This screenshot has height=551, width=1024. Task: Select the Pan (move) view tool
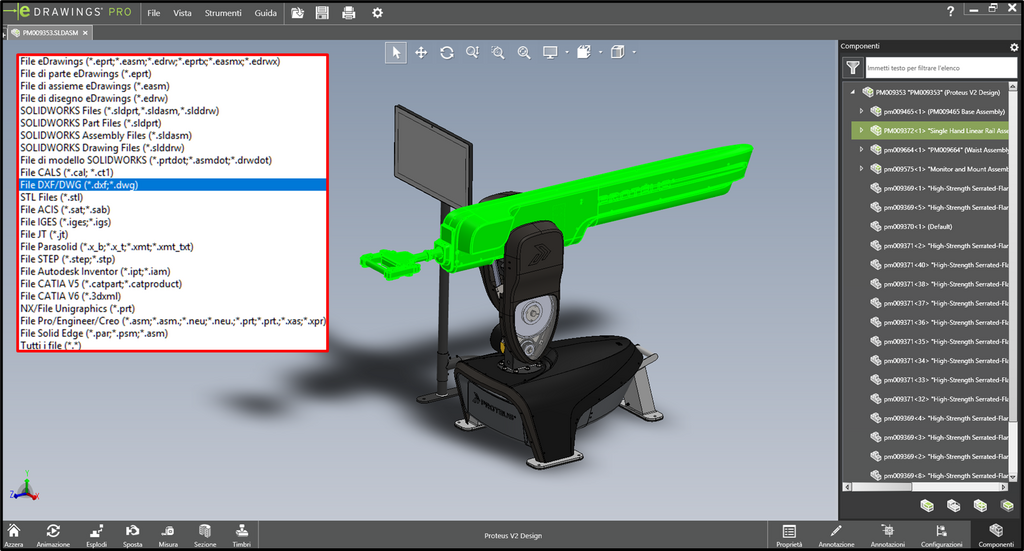(421, 53)
